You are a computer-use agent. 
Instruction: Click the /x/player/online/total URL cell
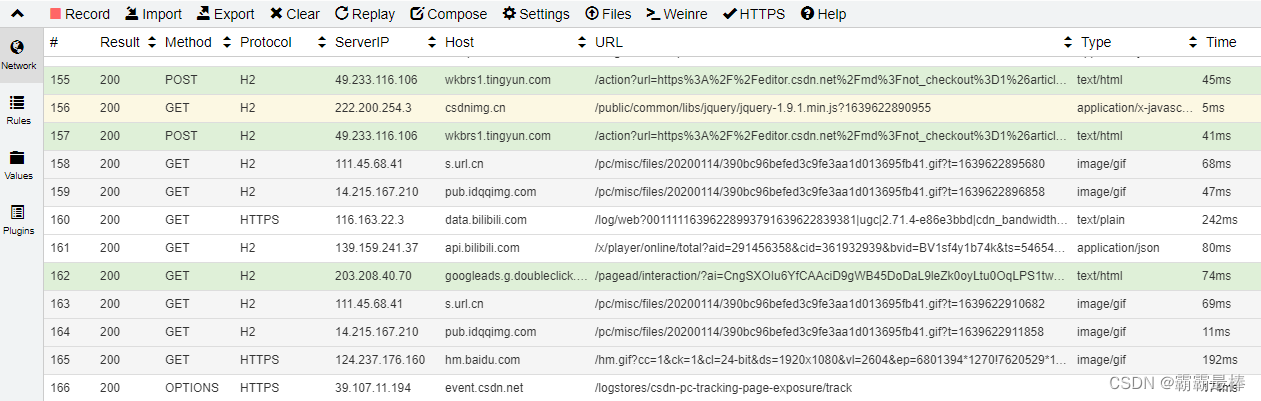coord(830,248)
